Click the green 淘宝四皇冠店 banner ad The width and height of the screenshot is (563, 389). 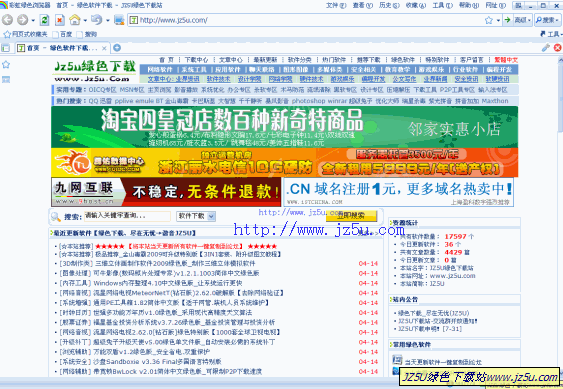coord(284,127)
